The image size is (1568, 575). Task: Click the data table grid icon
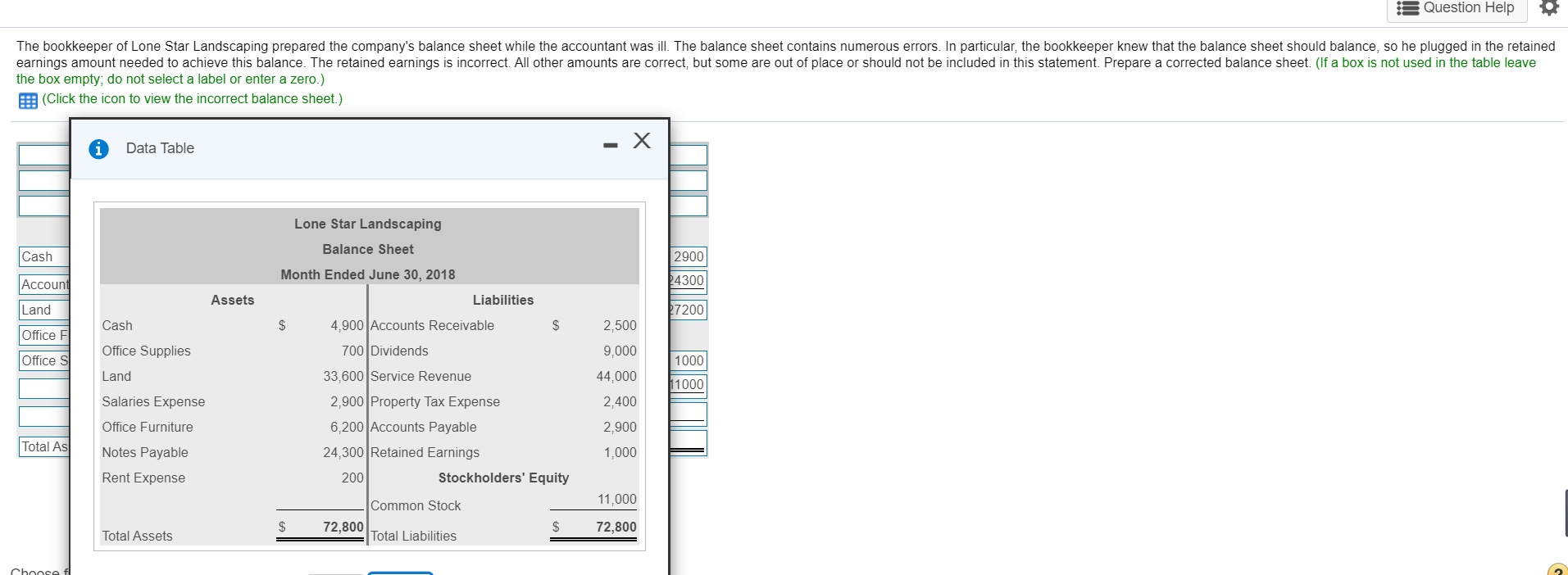point(28,101)
